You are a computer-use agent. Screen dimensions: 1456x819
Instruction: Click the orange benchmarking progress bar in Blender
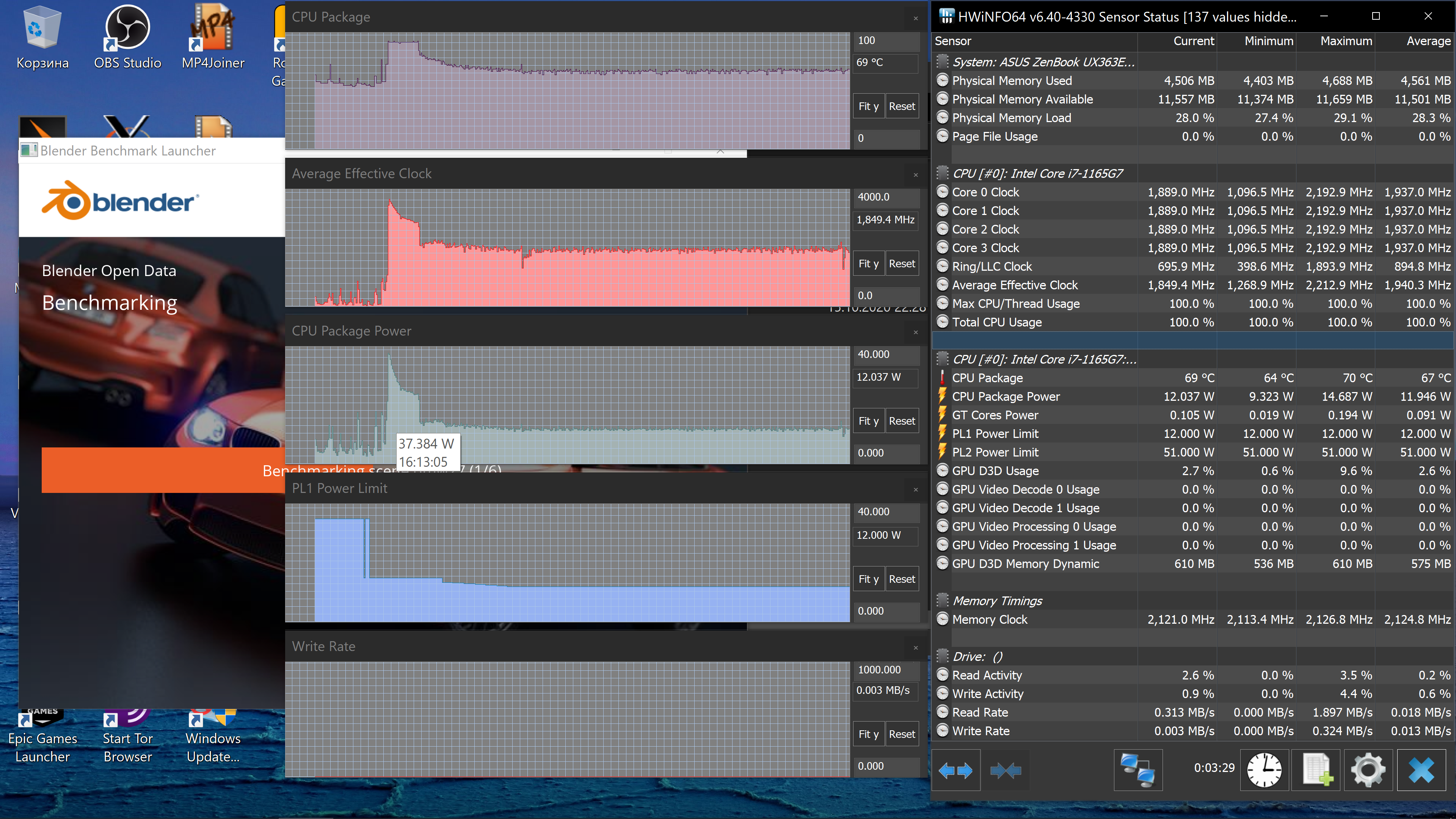(x=163, y=470)
